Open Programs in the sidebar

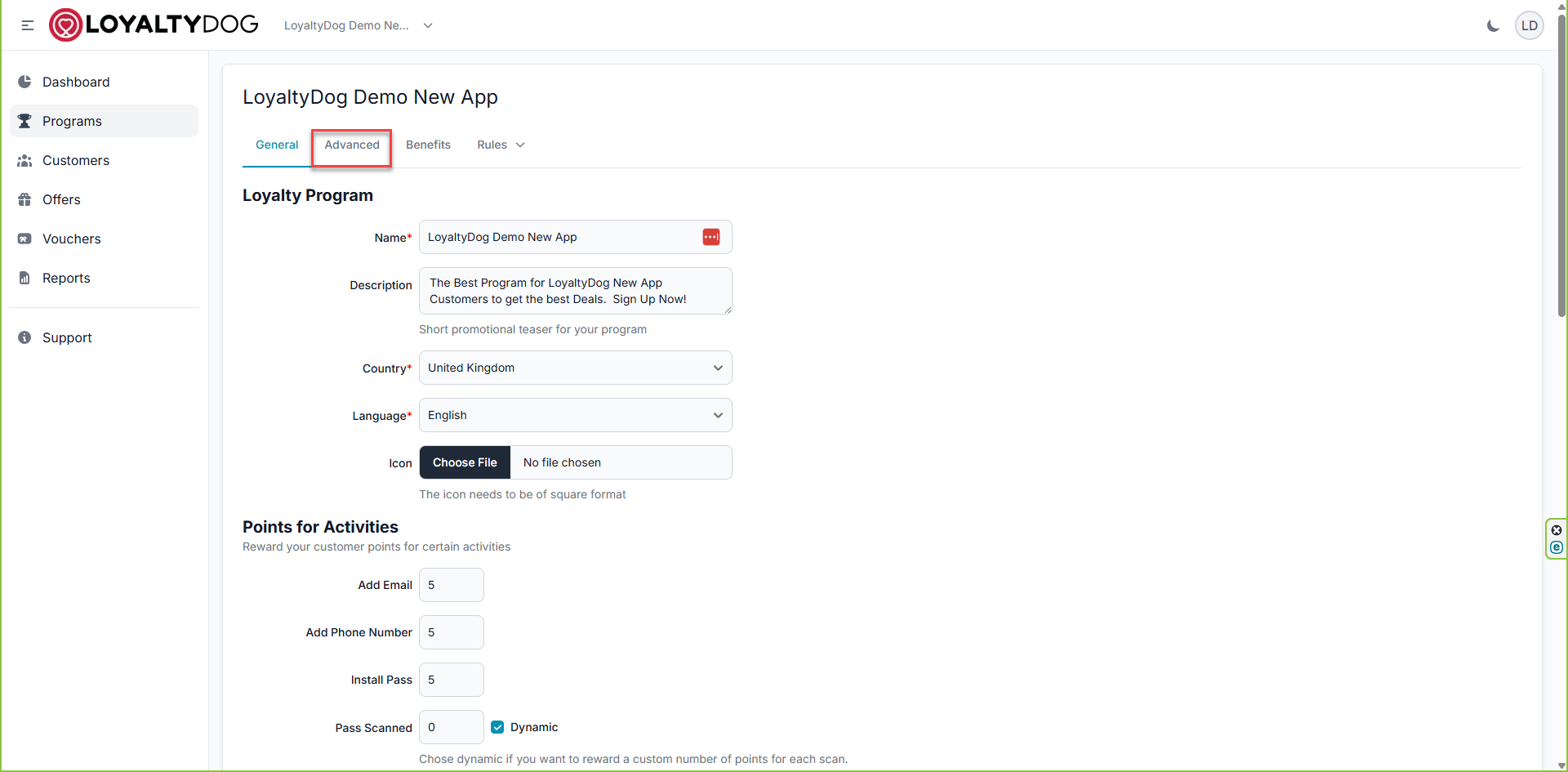(x=104, y=121)
